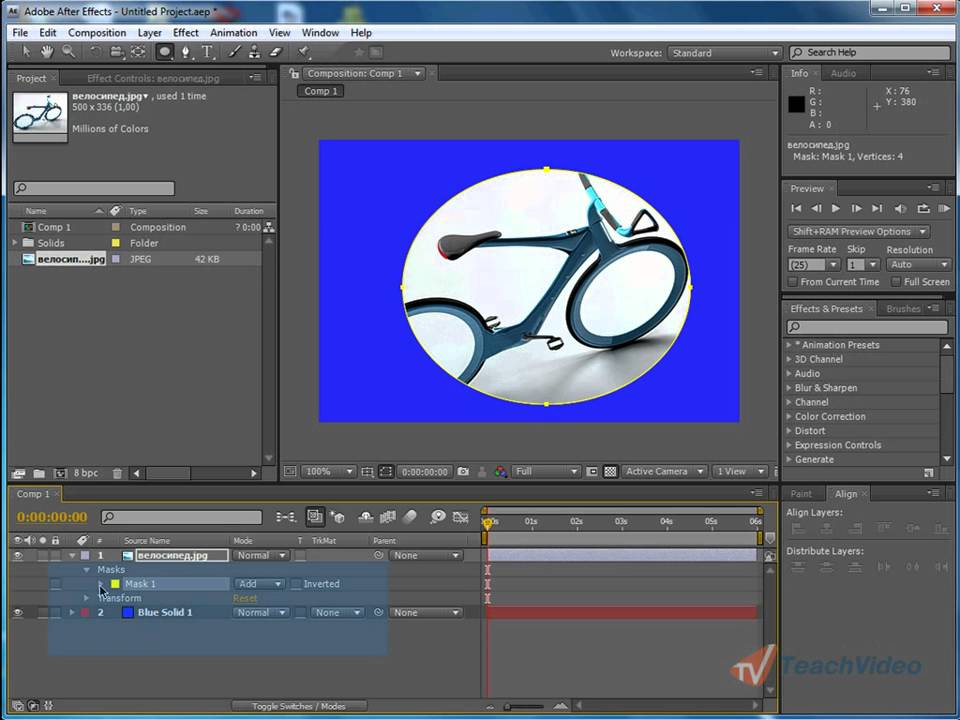Click the timeline zoom slider

coord(525,707)
